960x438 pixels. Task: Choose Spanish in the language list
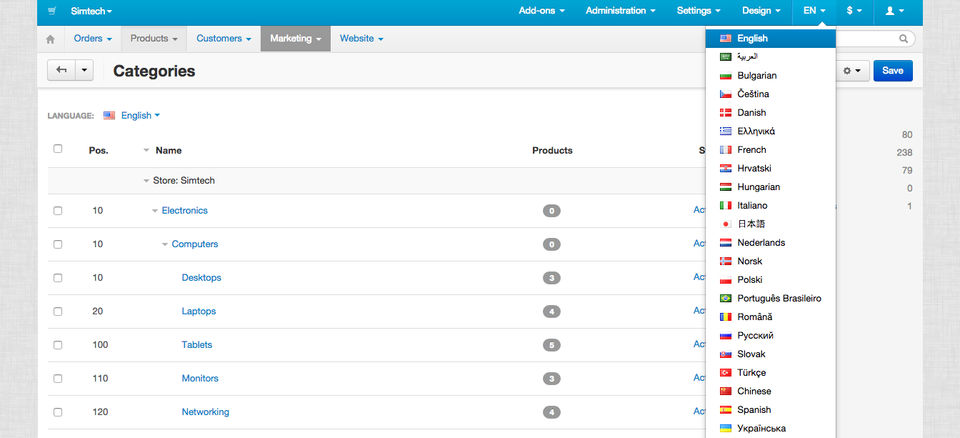tap(754, 410)
